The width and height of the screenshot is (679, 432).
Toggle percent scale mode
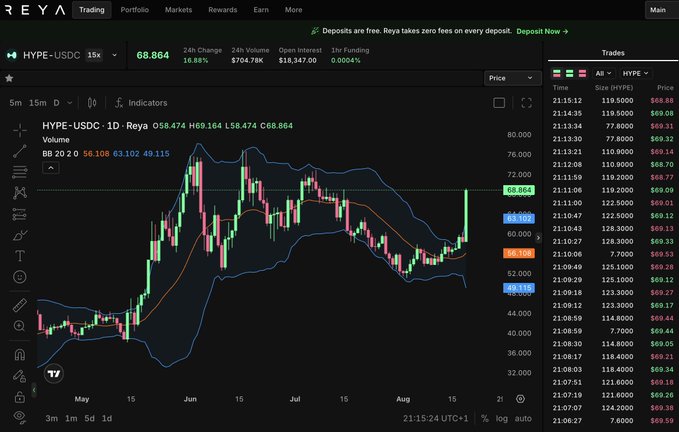[x=485, y=418]
